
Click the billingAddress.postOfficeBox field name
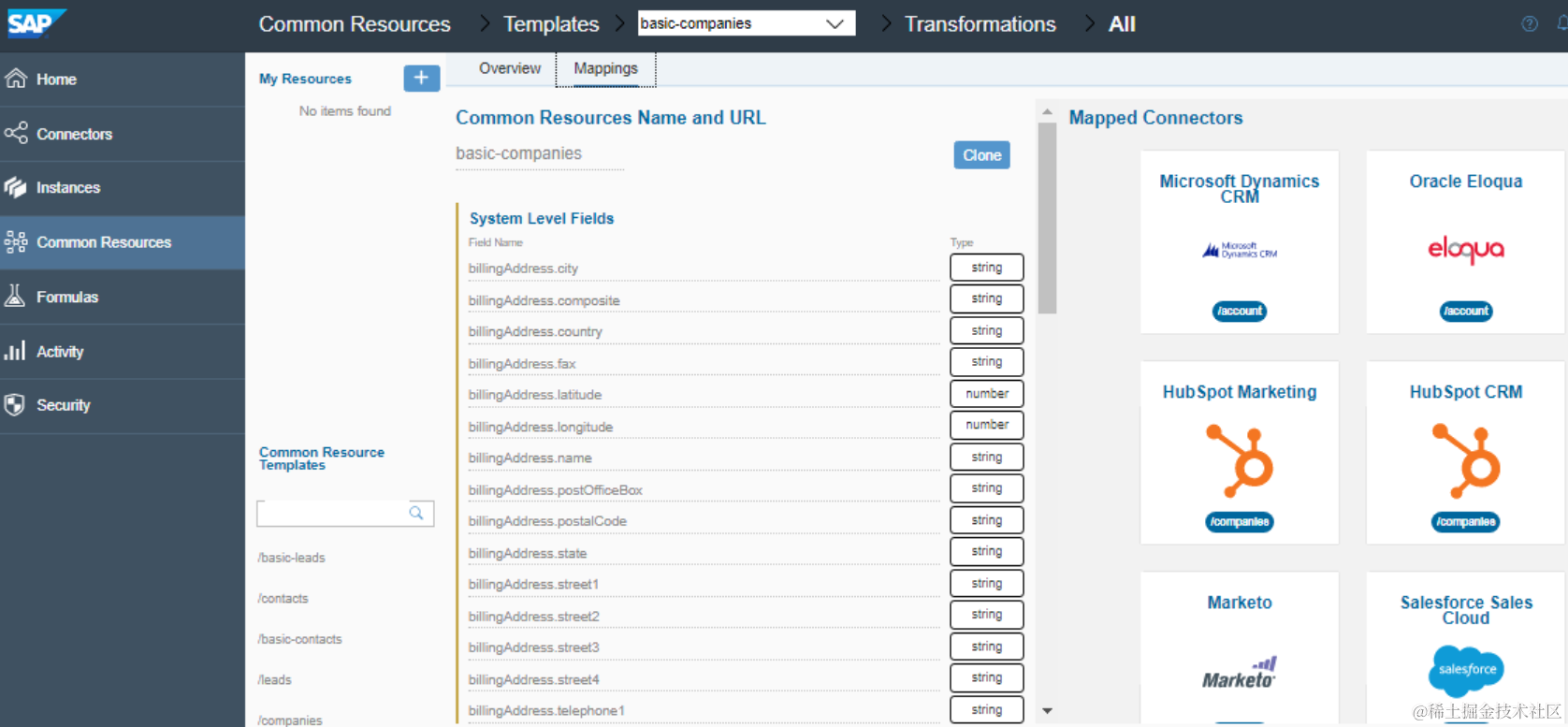point(556,490)
